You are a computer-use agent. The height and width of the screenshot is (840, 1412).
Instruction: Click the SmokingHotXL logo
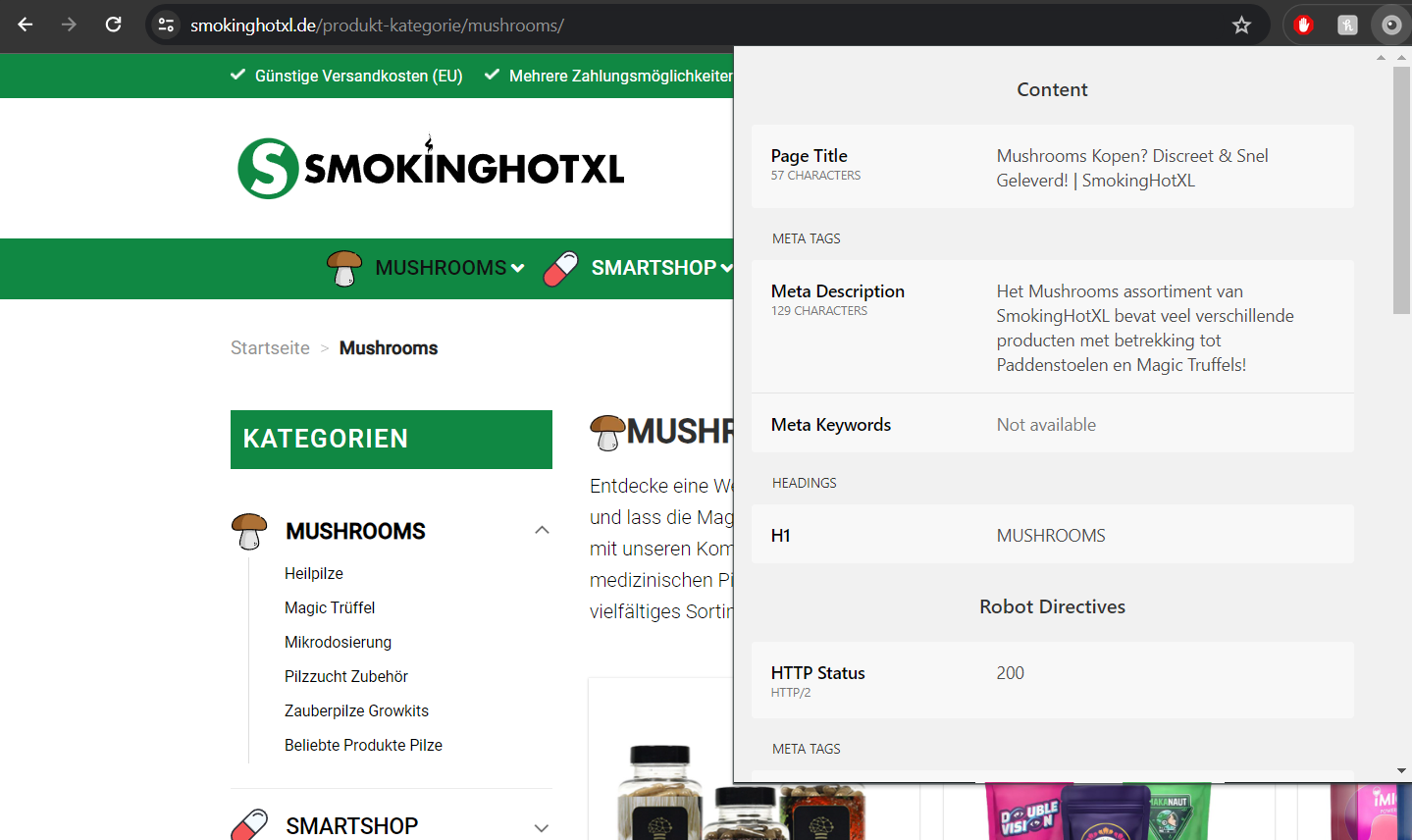pos(431,168)
